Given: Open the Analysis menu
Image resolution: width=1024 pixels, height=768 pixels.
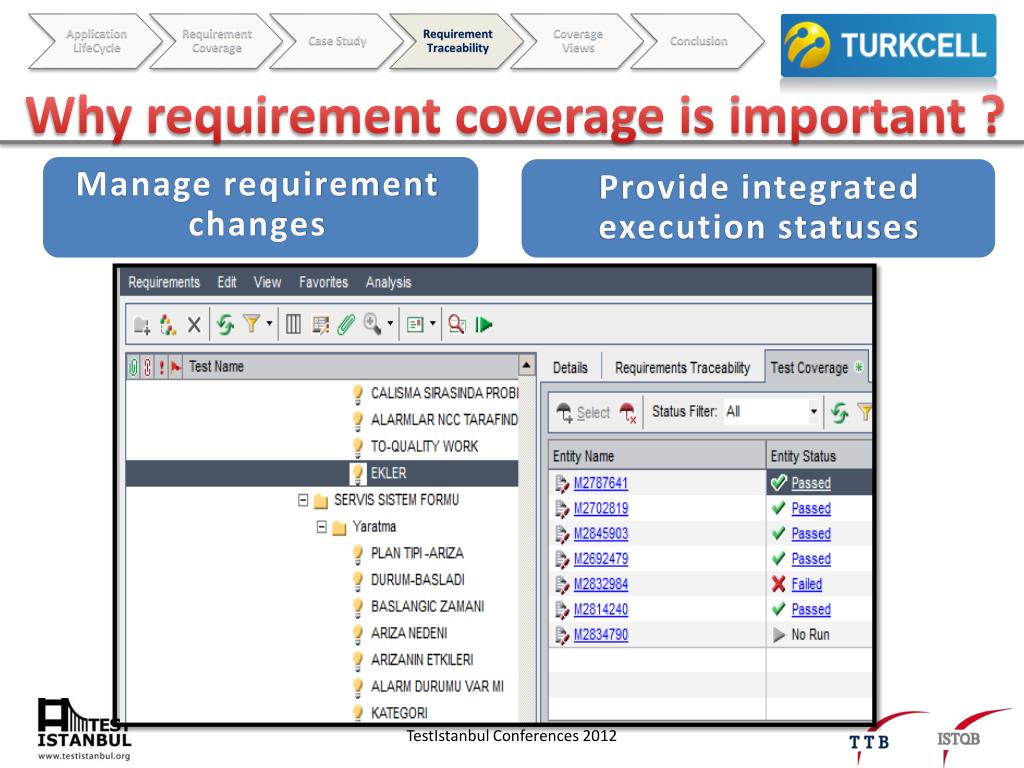Looking at the screenshot, I should pos(388,283).
